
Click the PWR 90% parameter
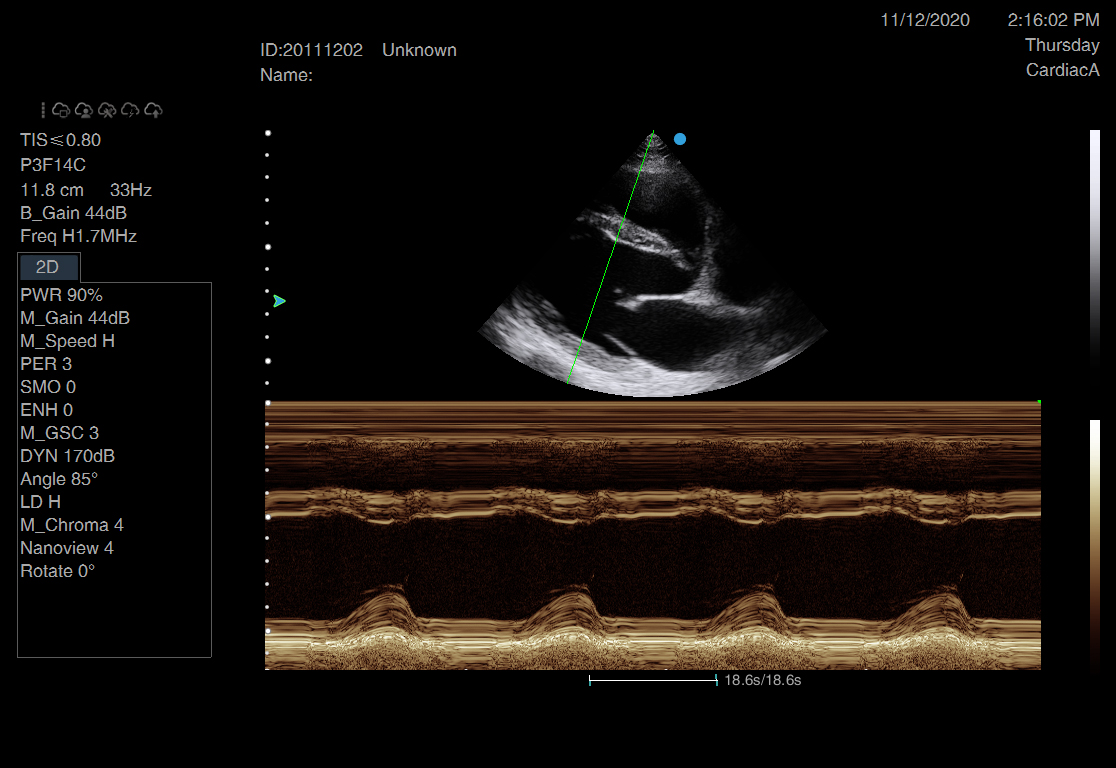[x=61, y=295]
